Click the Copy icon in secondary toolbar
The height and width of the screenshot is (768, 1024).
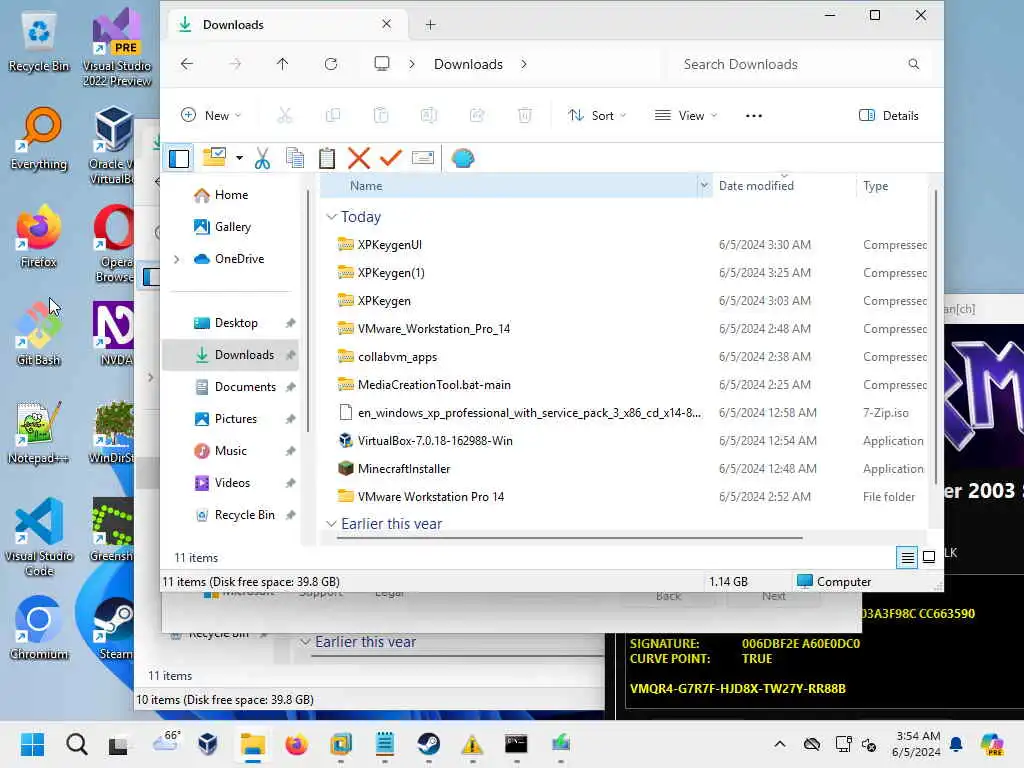pos(295,158)
